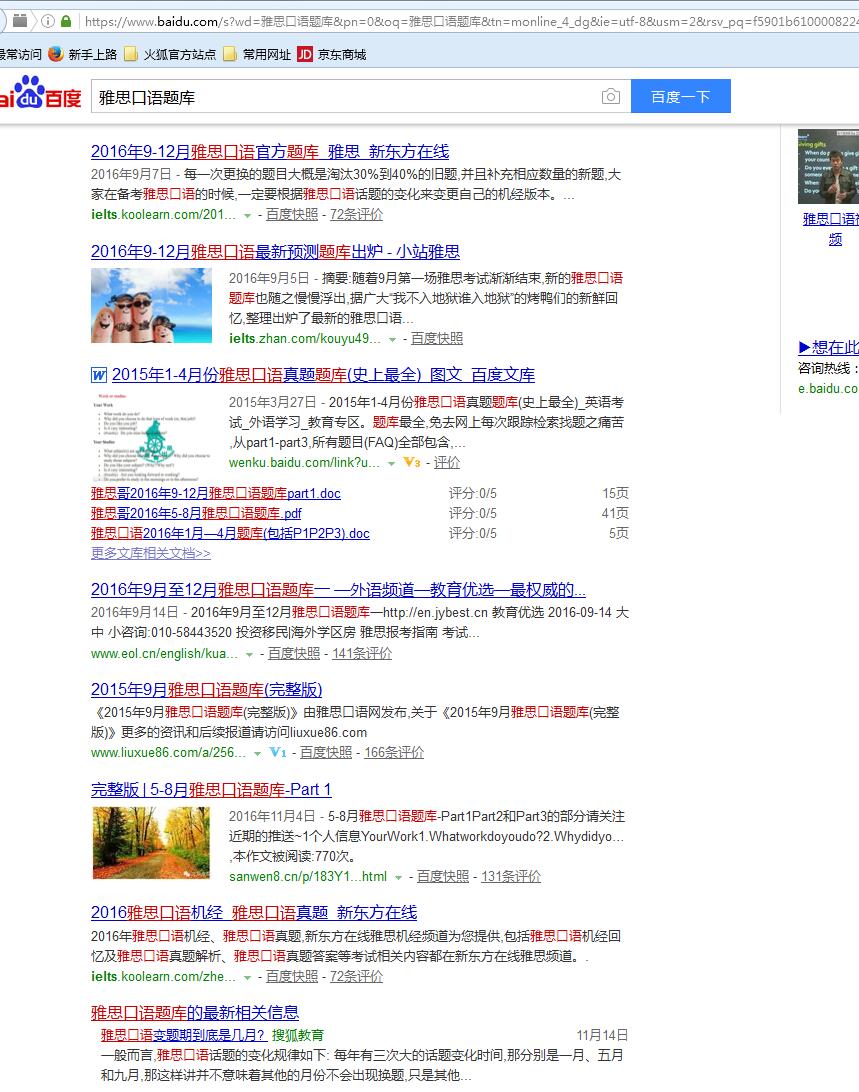
Task: Click the green URL sanwen8.cn/p/183Y1...html
Action: pos(308,876)
